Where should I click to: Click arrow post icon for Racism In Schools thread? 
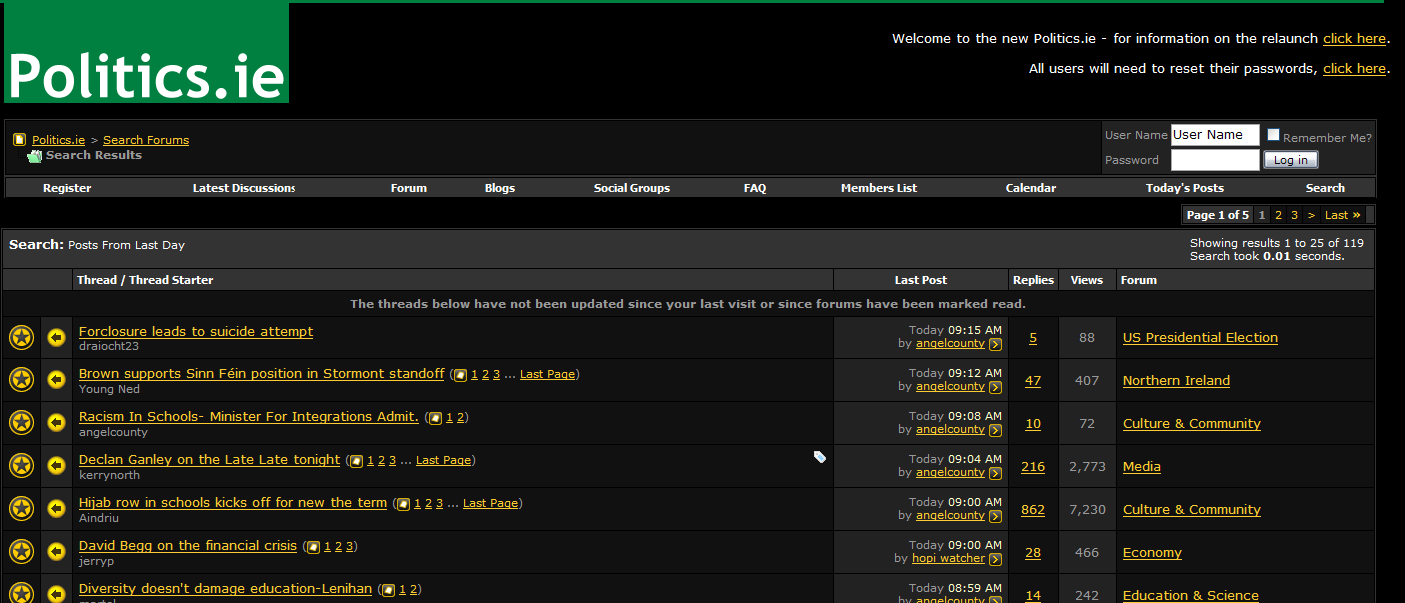(57, 423)
